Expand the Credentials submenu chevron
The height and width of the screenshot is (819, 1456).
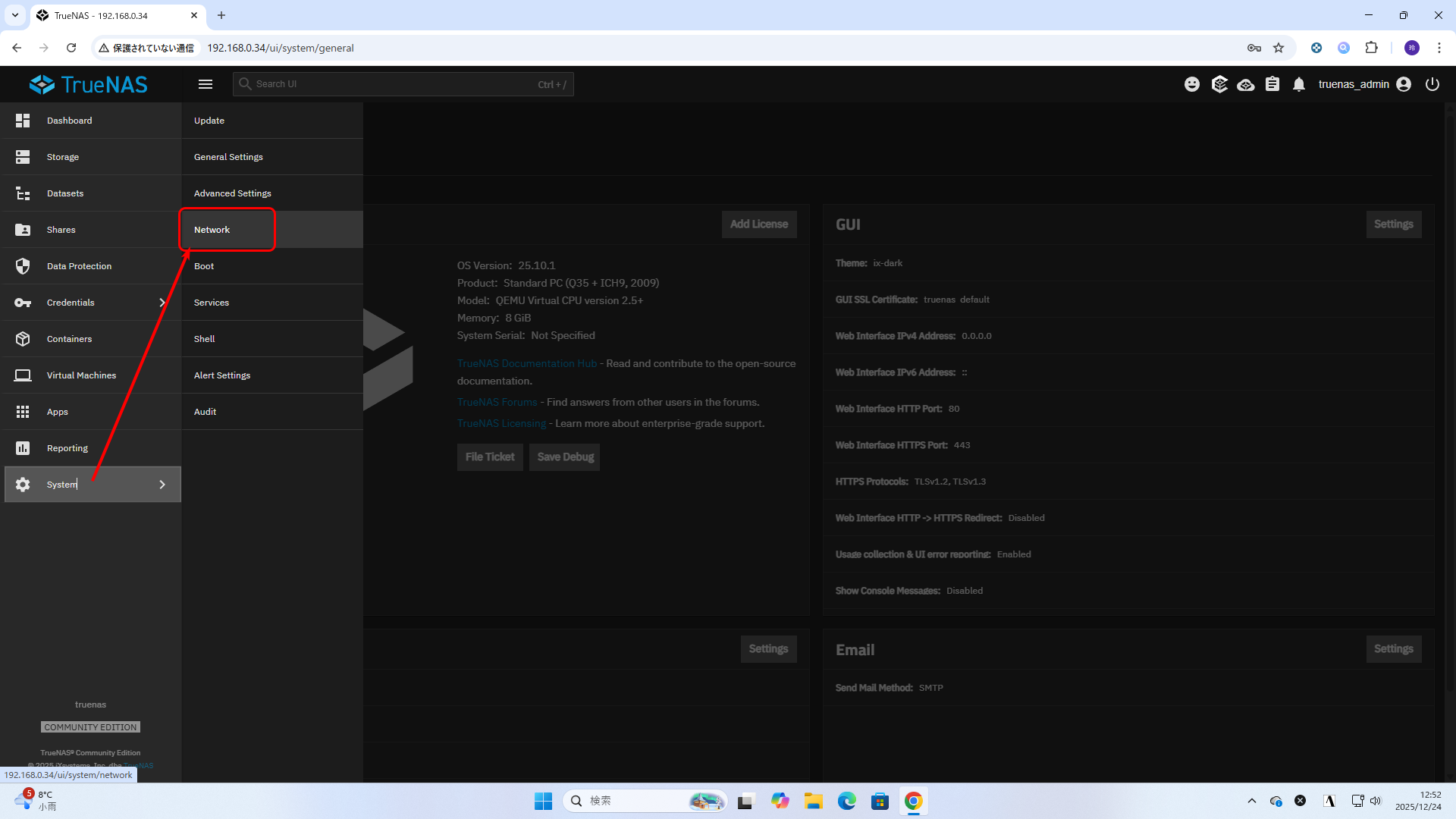(x=162, y=303)
